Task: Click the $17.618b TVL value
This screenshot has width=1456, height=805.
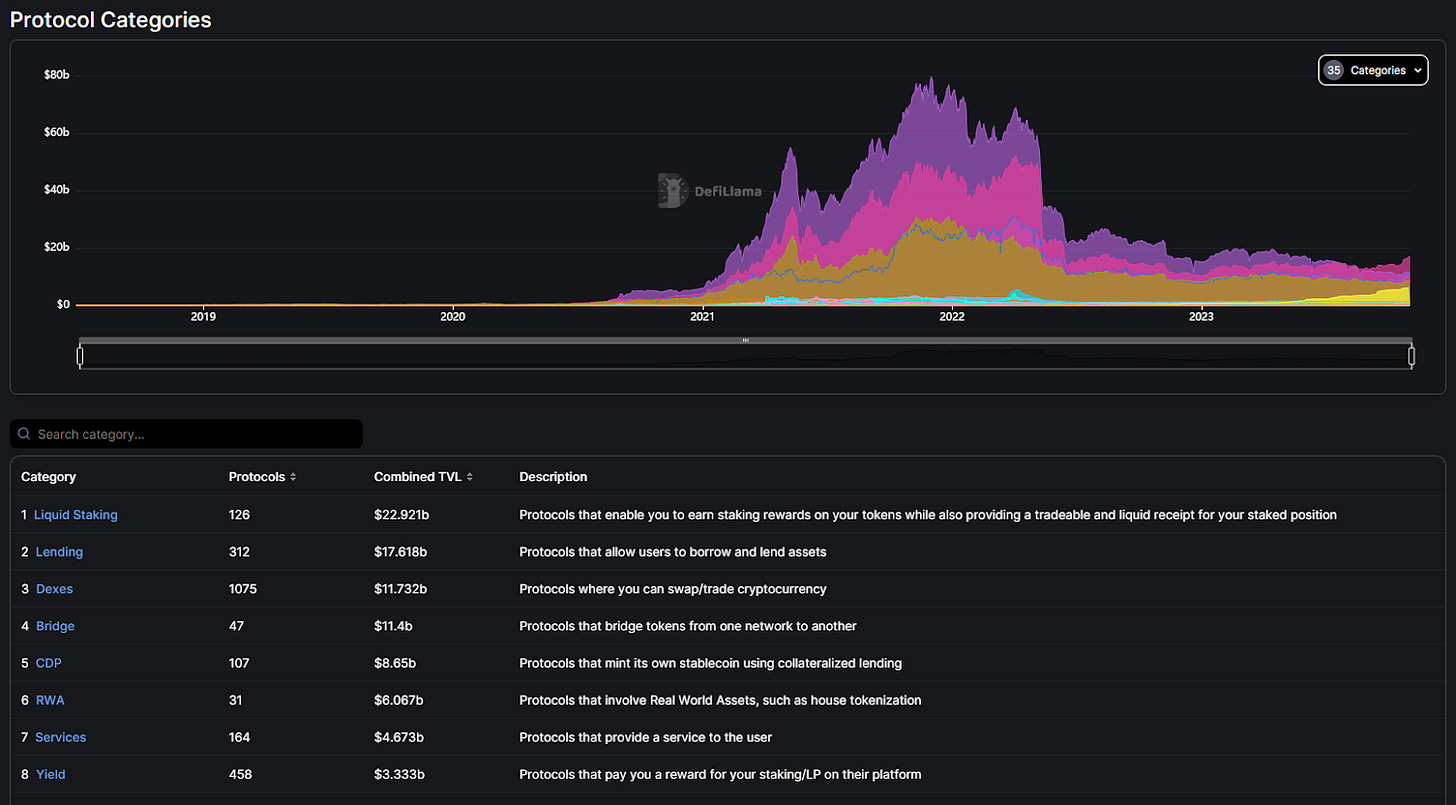Action: pos(401,552)
